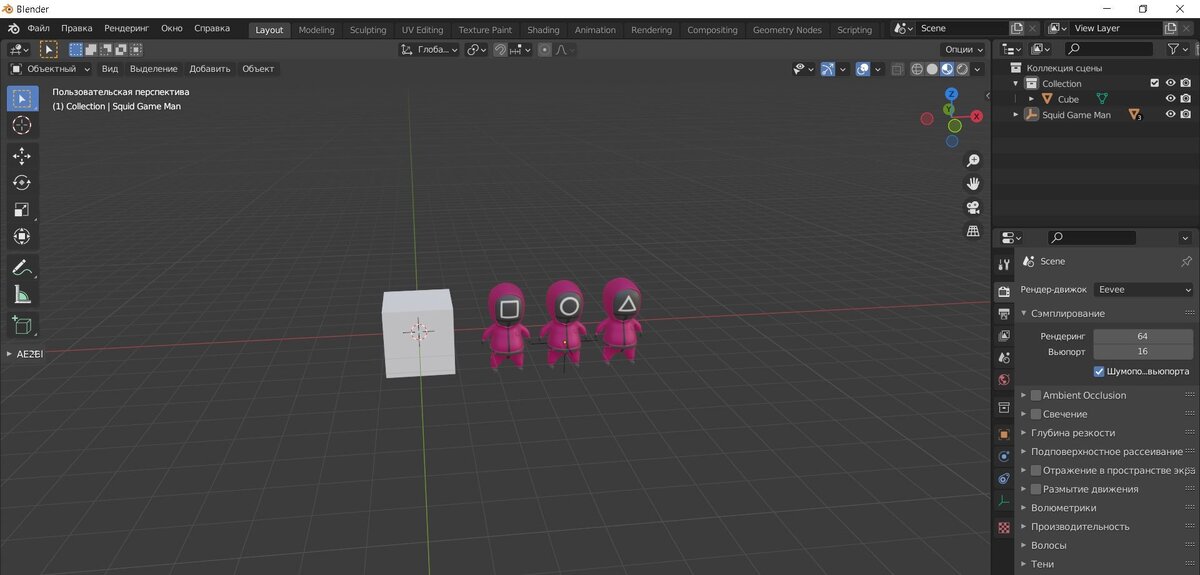Expand Squid Game Man in the outliner
Viewport: 1200px width, 575px height.
pyautogui.click(x=1016, y=114)
